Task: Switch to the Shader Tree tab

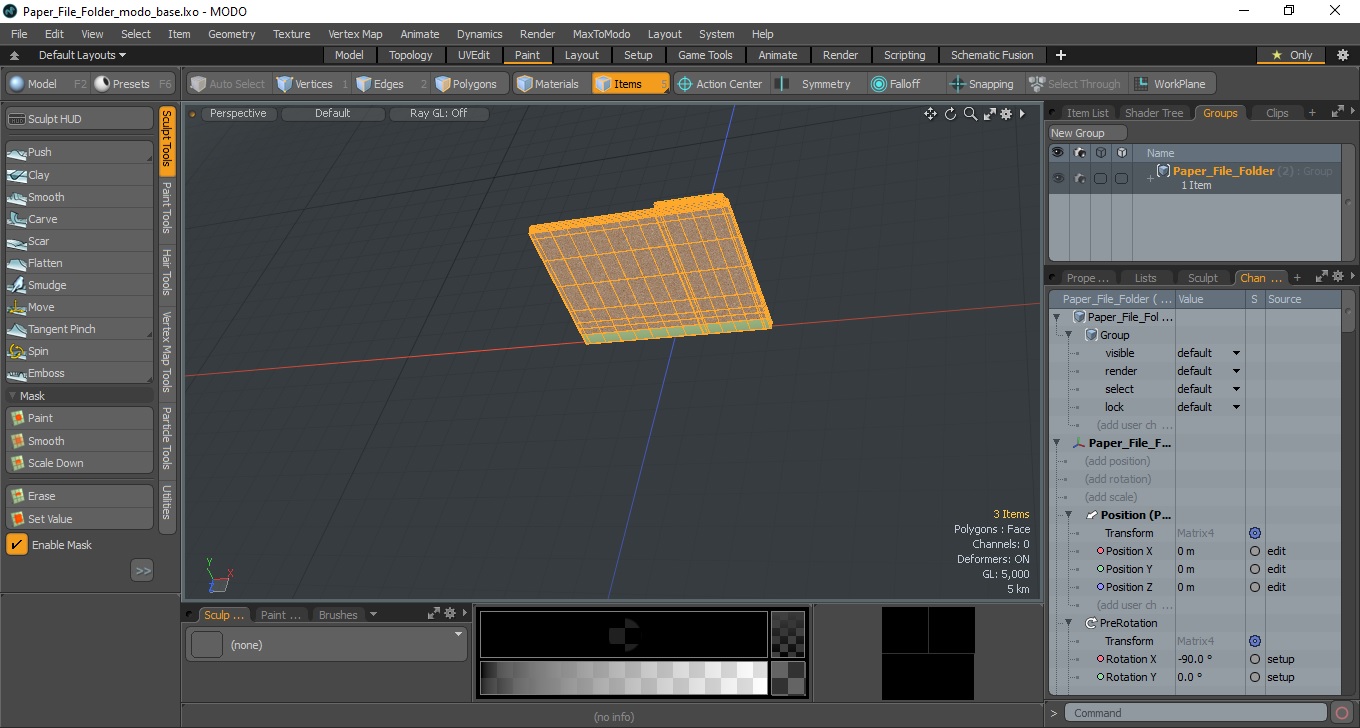Action: 1153,113
